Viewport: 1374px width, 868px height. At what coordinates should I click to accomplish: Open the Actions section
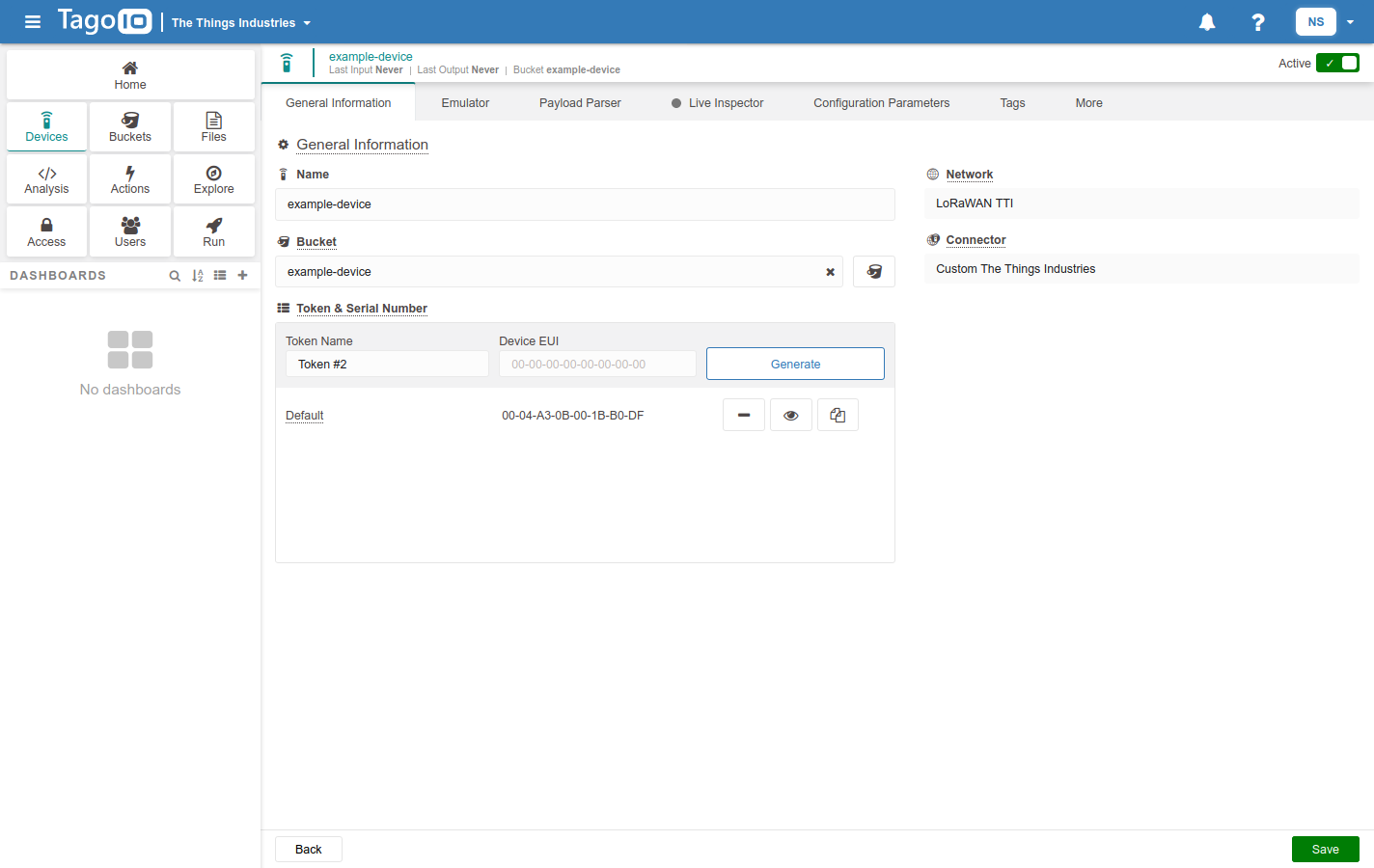coord(130,179)
